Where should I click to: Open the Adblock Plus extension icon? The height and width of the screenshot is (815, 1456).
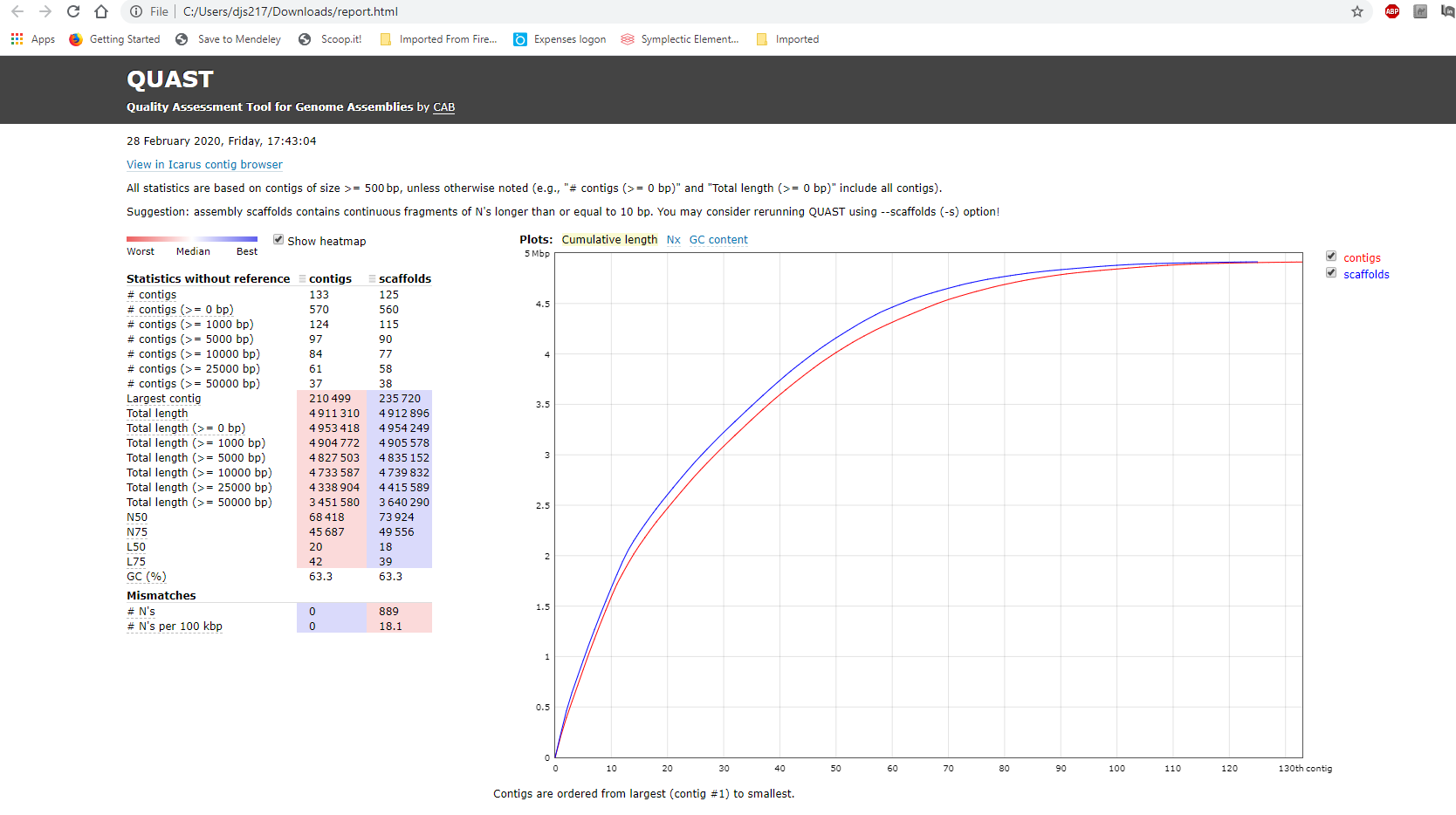(x=1392, y=11)
